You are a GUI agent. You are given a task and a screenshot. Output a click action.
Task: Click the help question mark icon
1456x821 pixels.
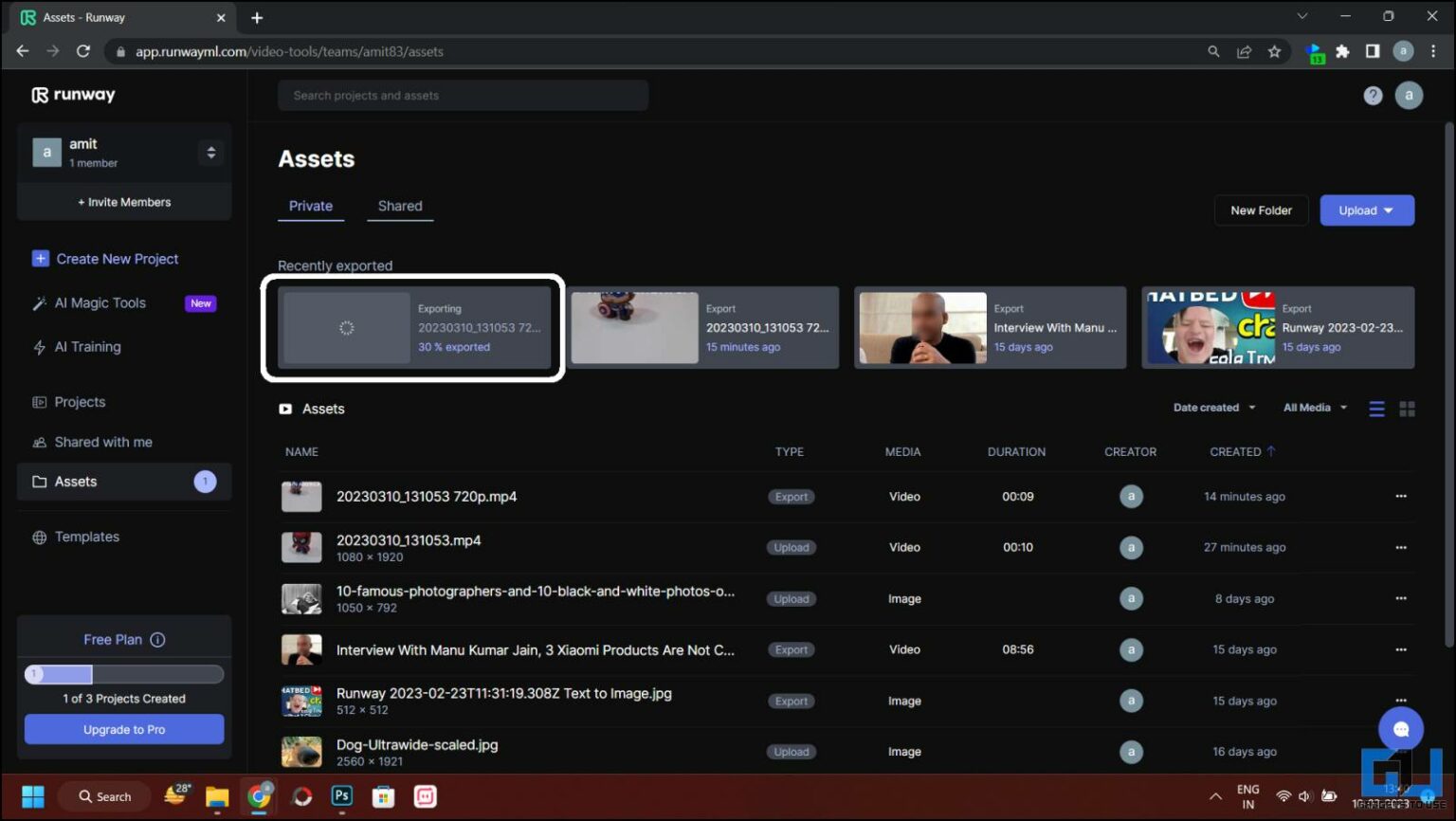coord(1372,96)
